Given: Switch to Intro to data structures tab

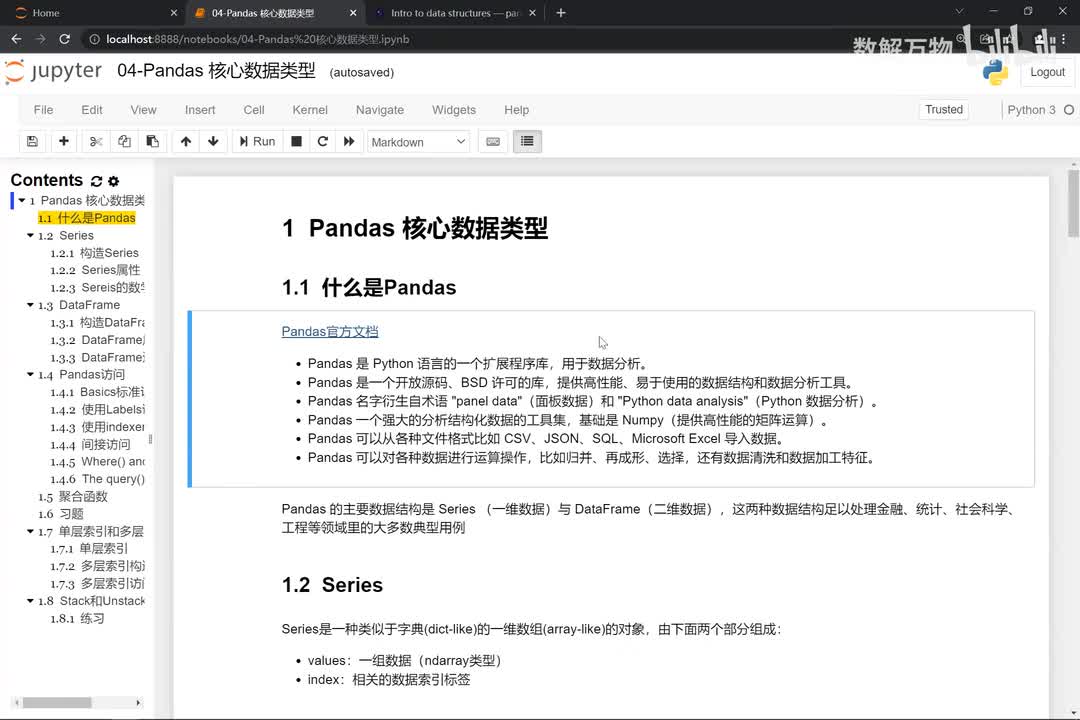Looking at the screenshot, I should [455, 13].
